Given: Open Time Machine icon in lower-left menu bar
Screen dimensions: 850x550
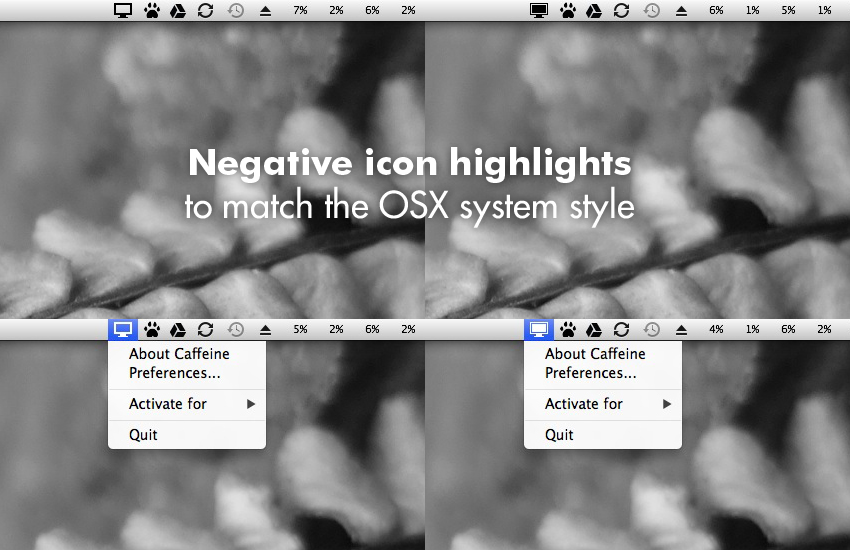Looking at the screenshot, I should pos(235,329).
